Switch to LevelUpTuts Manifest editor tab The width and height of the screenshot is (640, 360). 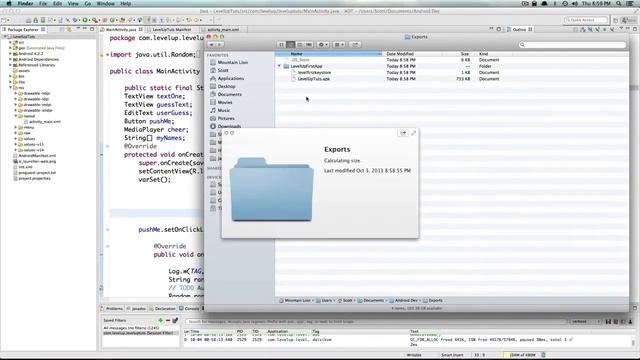[x=171, y=29]
